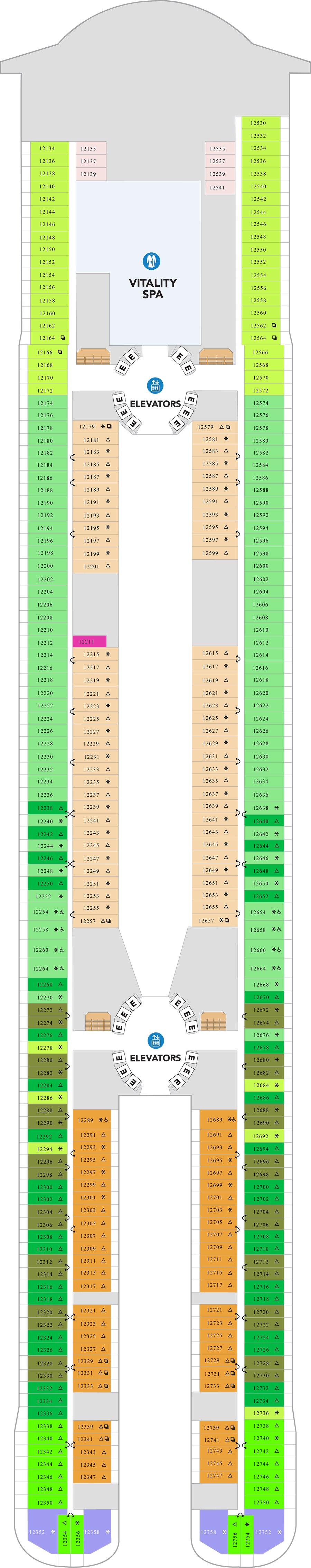Select cabin 12278
This screenshot has width=311, height=1568.
47,1047
